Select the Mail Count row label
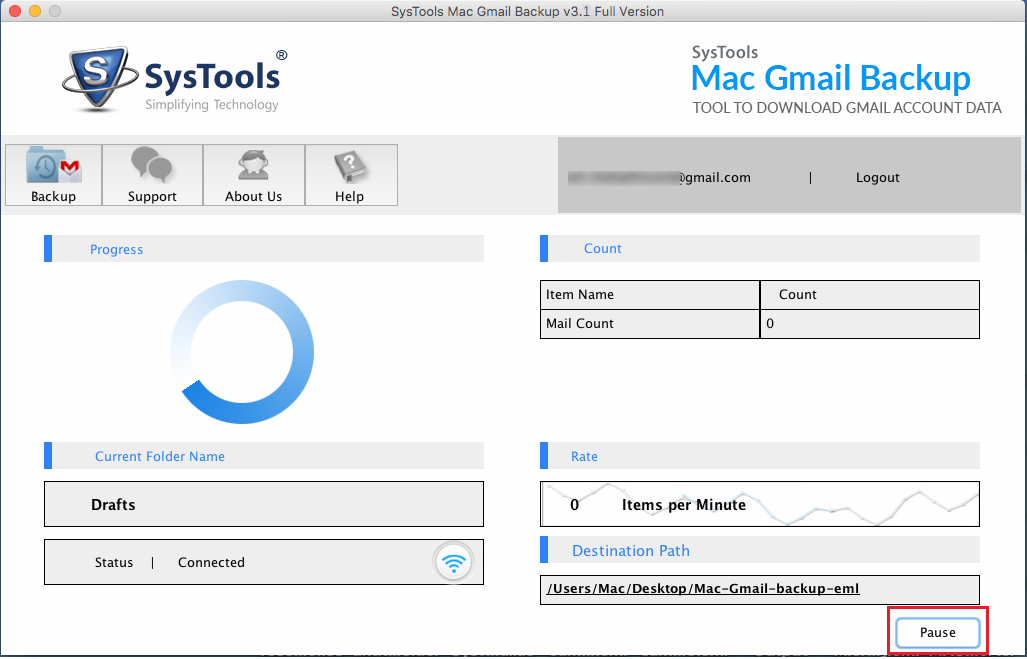This screenshot has width=1027, height=659. [650, 324]
